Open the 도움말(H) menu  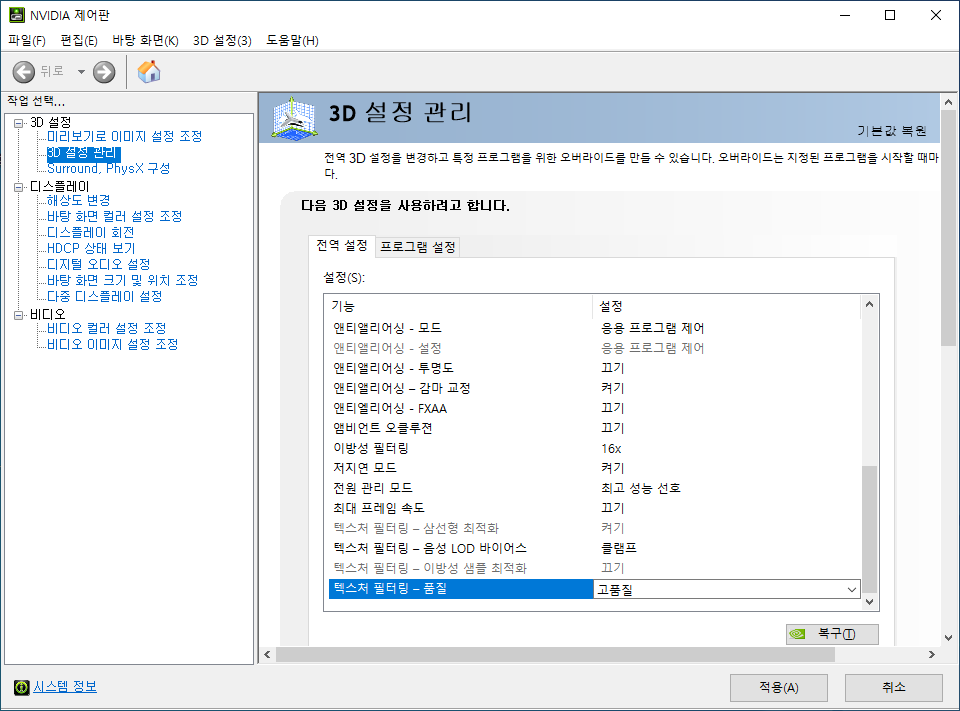click(x=292, y=40)
